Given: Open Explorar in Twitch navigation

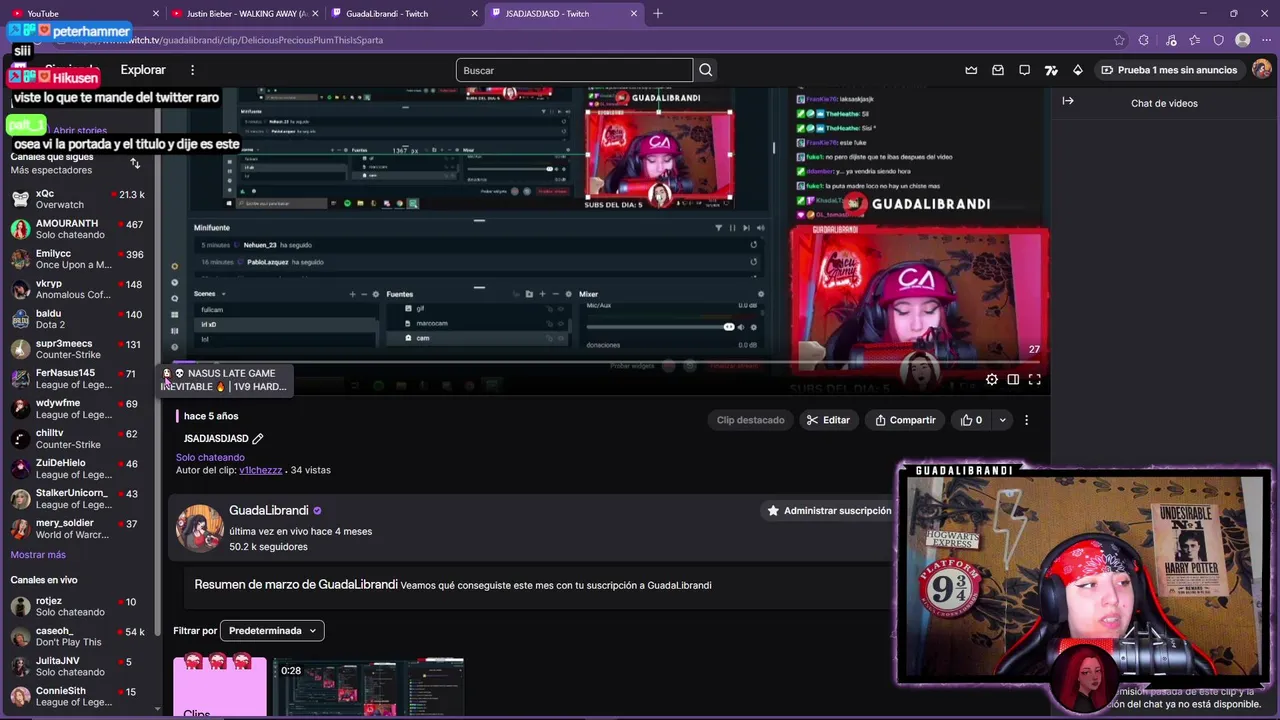Looking at the screenshot, I should (143, 70).
